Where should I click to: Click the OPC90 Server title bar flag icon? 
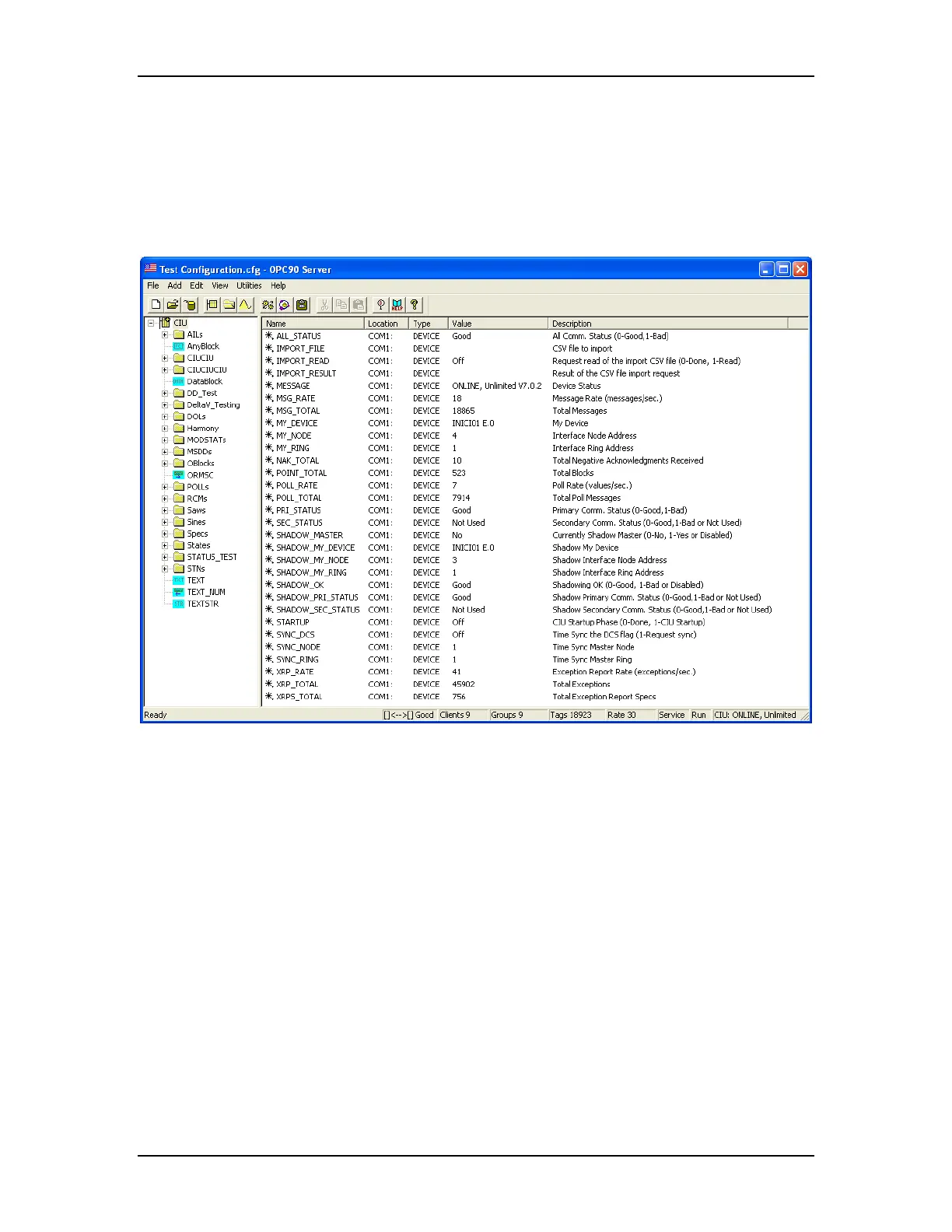(150, 268)
